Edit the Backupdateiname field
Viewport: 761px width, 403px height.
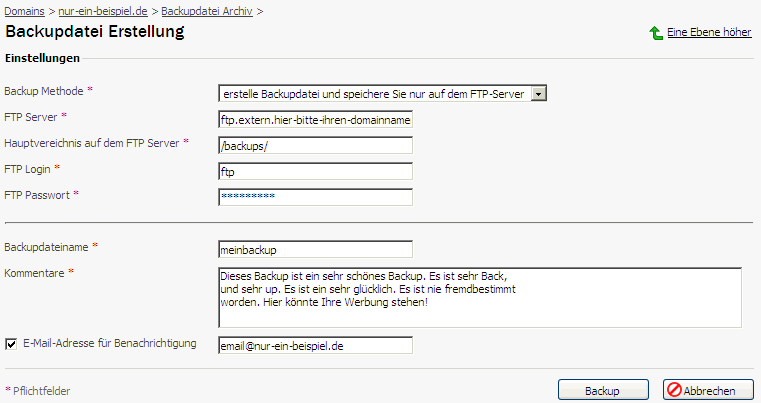tap(315, 250)
